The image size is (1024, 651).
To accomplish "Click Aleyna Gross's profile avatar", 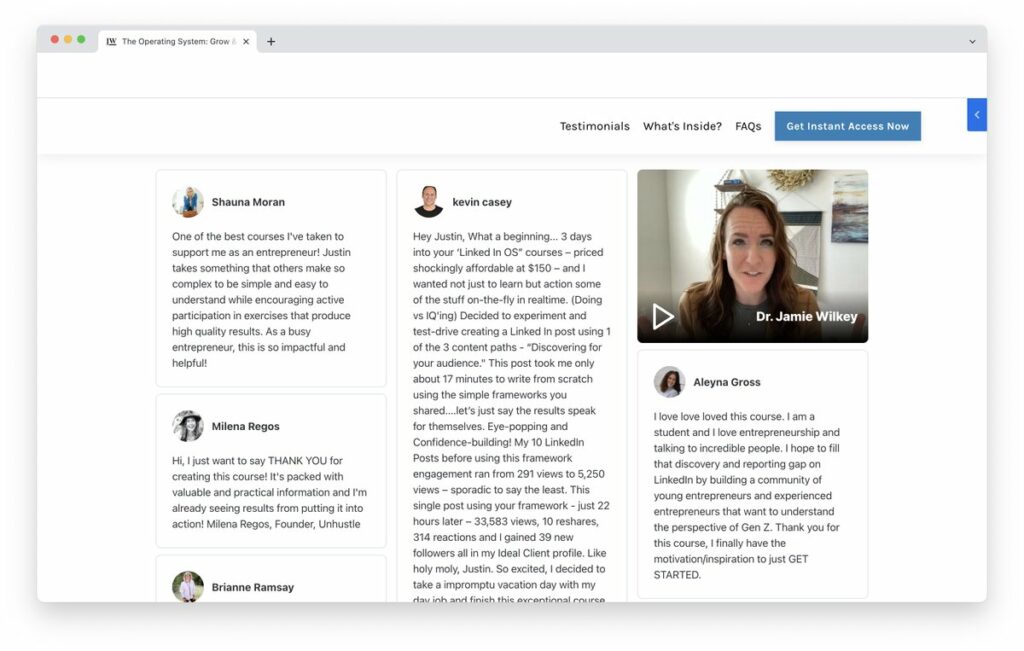I will [669, 382].
